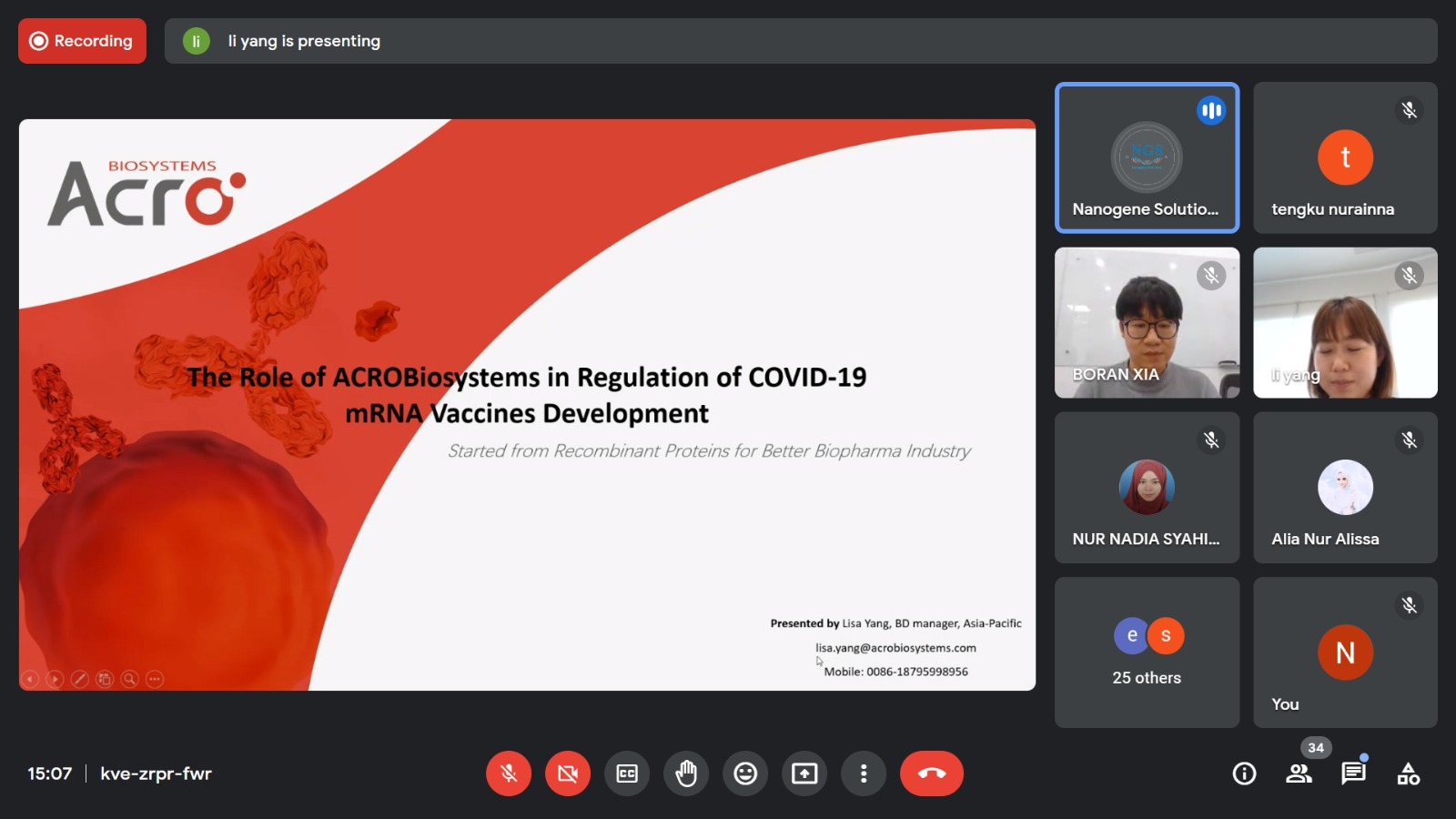Unmute the microphone in the bottom toolbar
The height and width of the screenshot is (819, 1456).
click(509, 773)
